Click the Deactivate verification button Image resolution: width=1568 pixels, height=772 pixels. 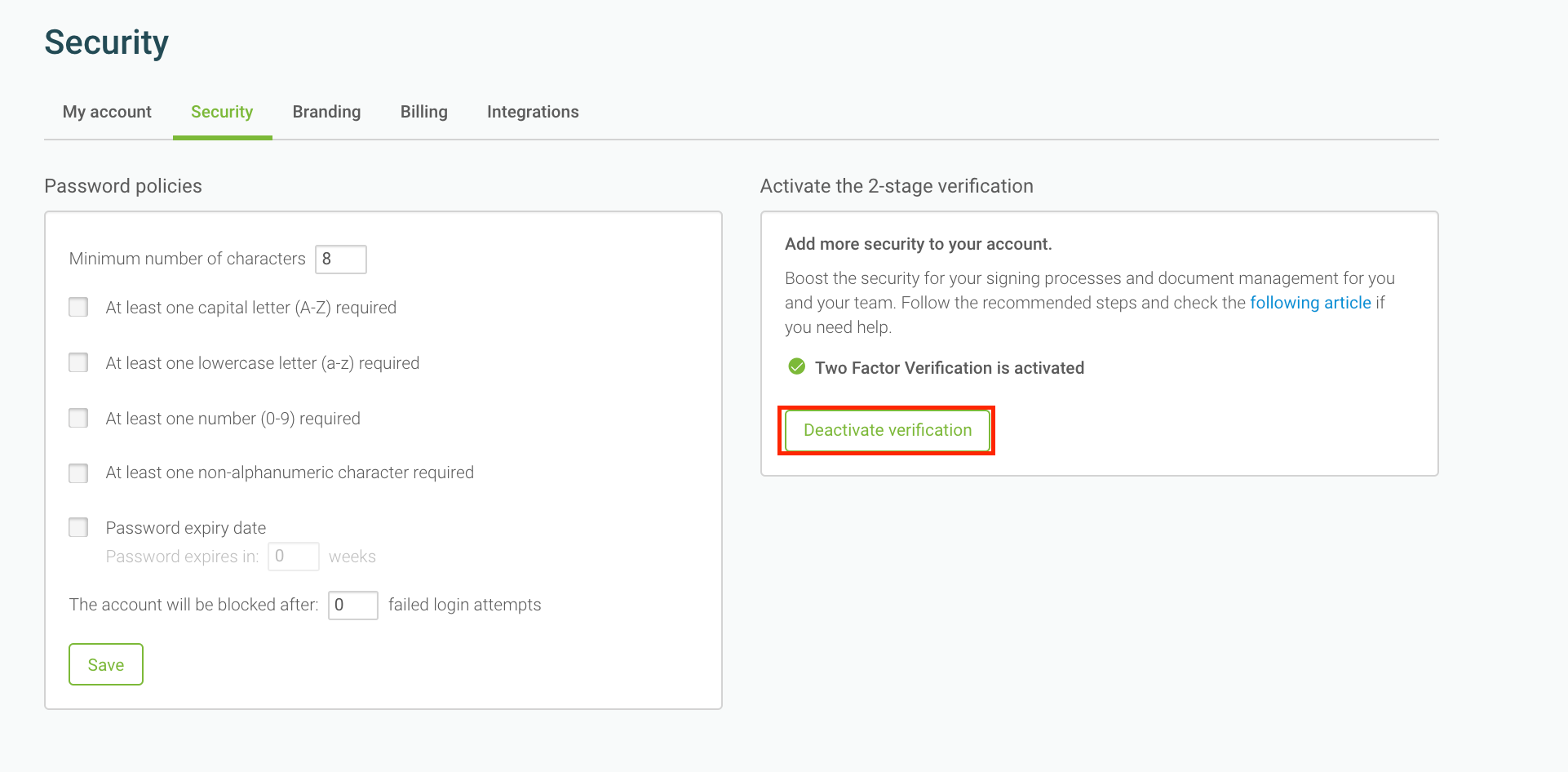pyautogui.click(x=887, y=430)
